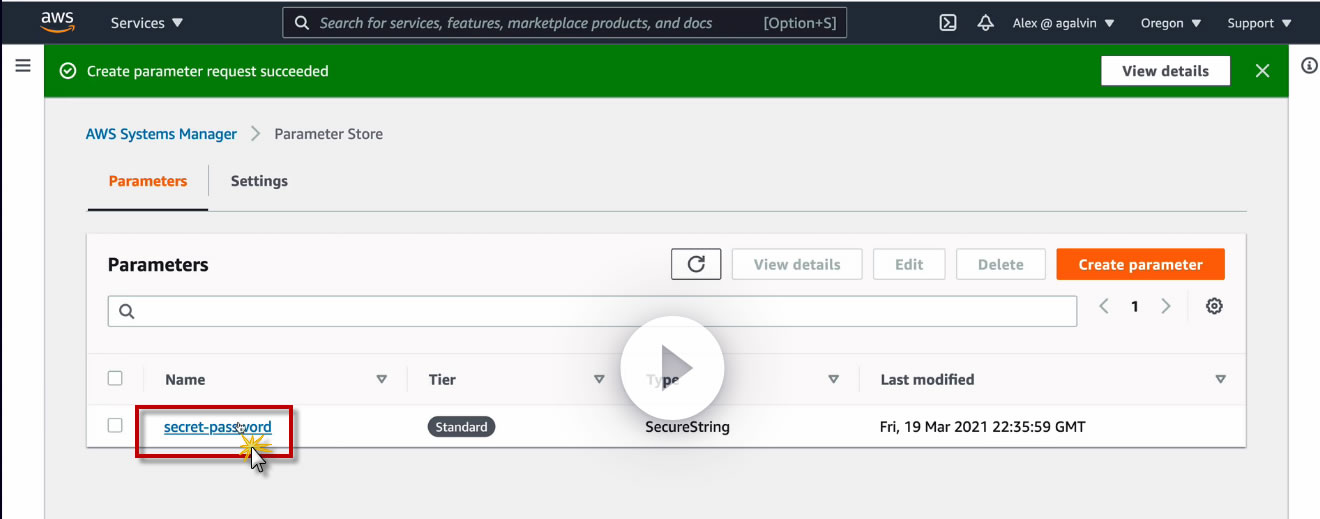Viewport: 1320px width, 519px height.
Task: Play the video overlay button
Action: [672, 368]
